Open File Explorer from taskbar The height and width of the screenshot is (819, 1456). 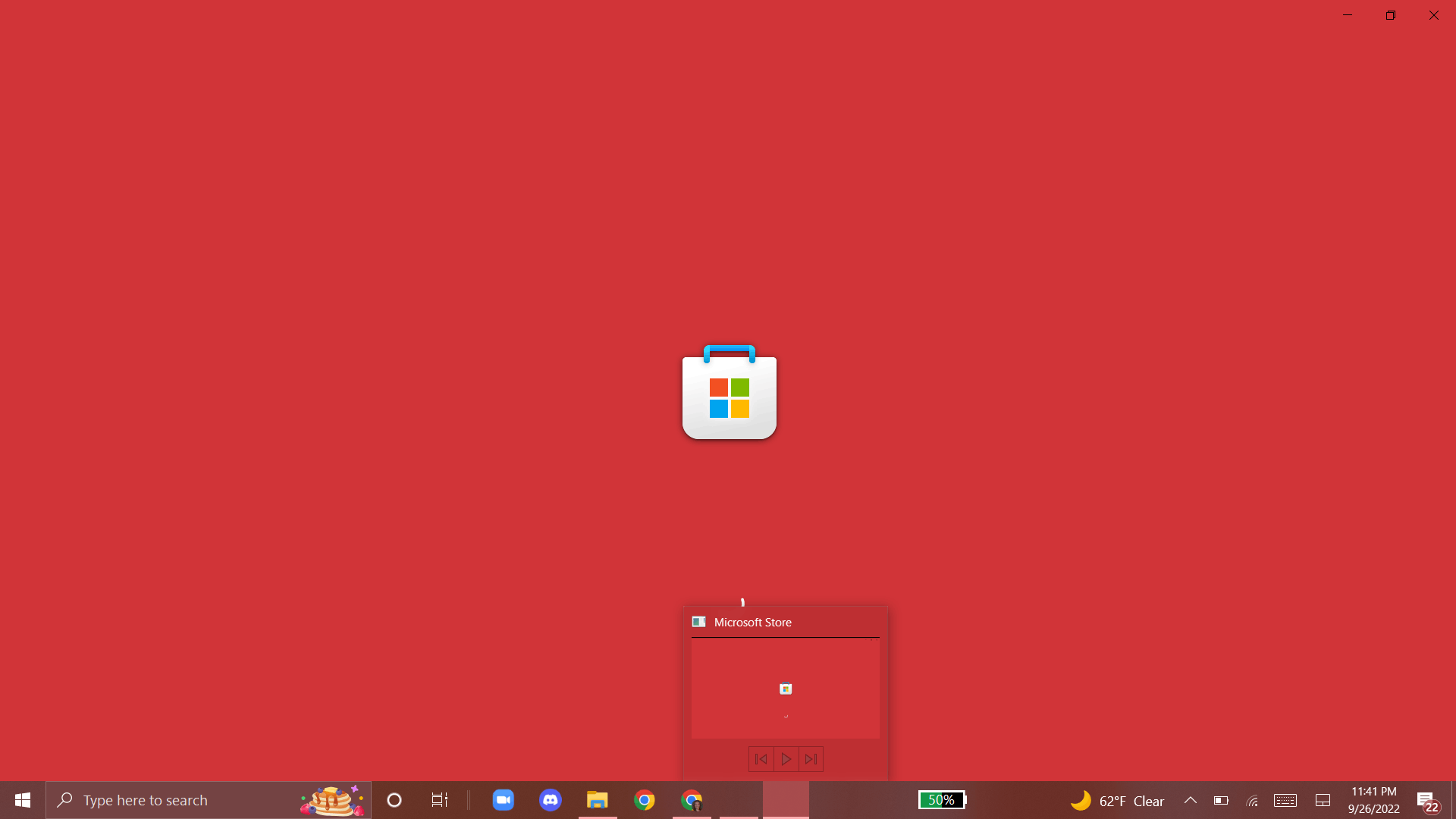click(x=598, y=799)
